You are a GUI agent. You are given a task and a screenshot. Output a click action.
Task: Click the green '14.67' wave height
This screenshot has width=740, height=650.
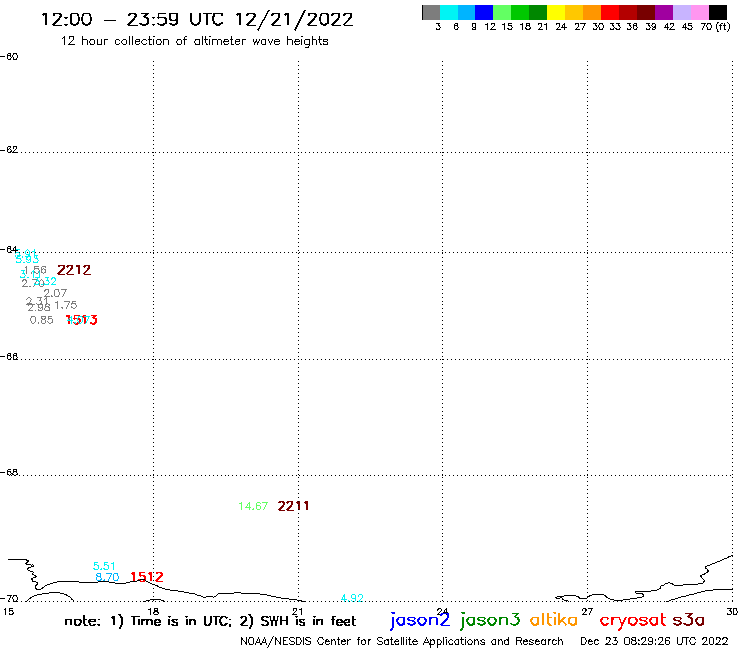click(253, 506)
